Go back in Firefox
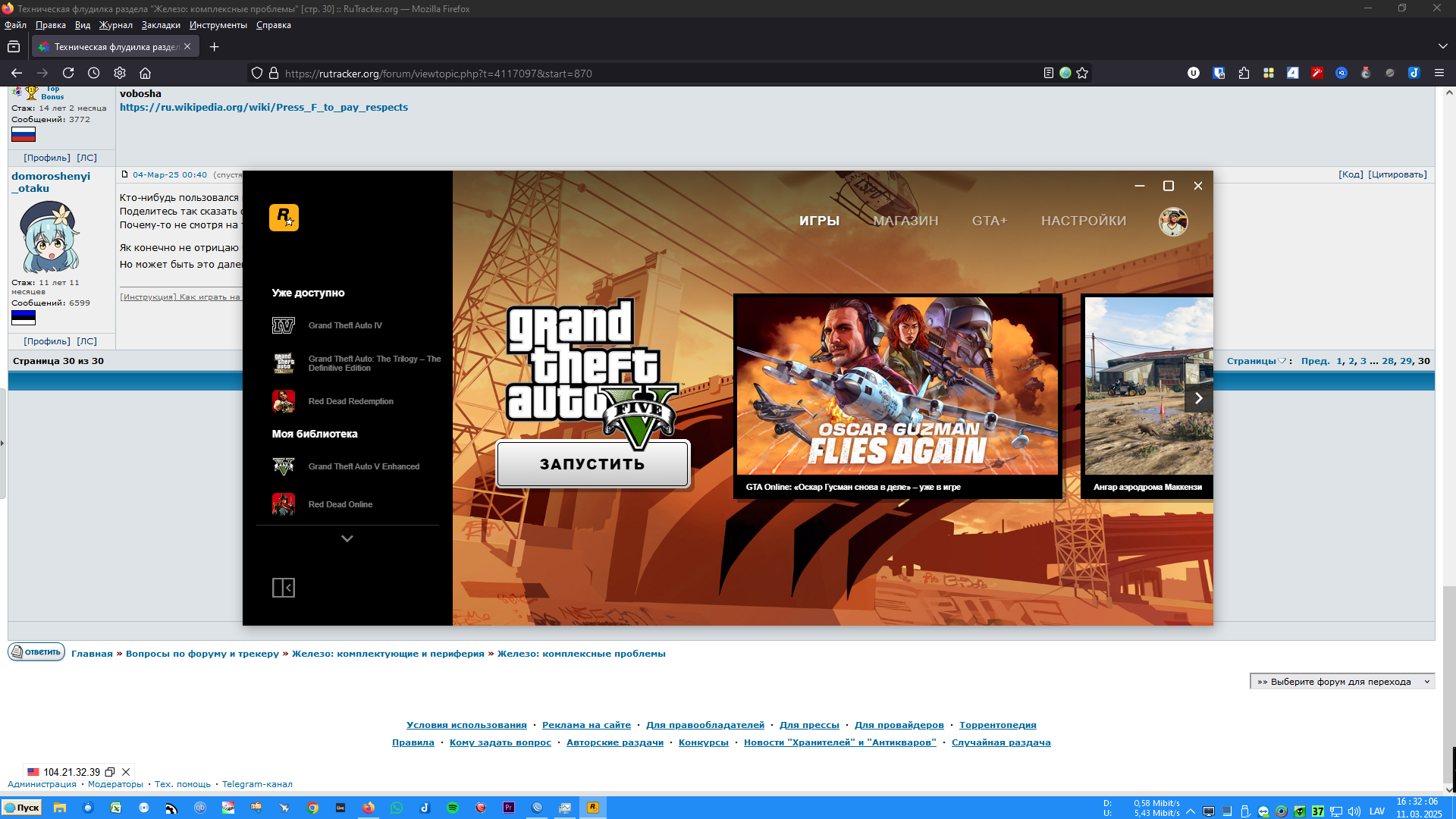 (17, 73)
